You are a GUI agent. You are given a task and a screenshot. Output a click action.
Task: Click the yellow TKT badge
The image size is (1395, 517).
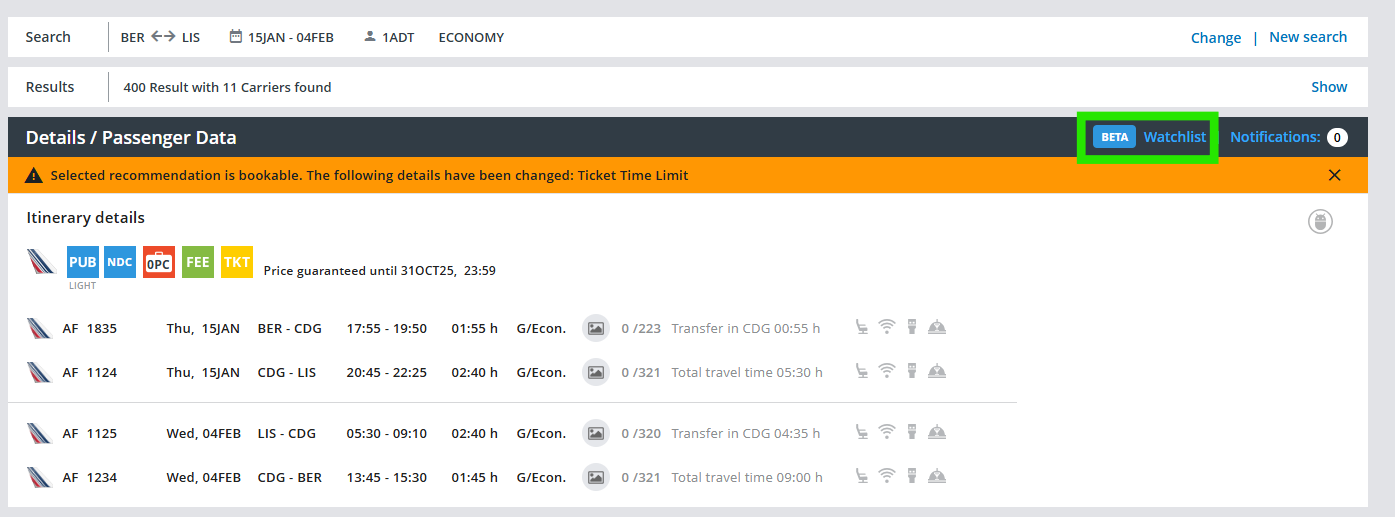click(x=237, y=262)
